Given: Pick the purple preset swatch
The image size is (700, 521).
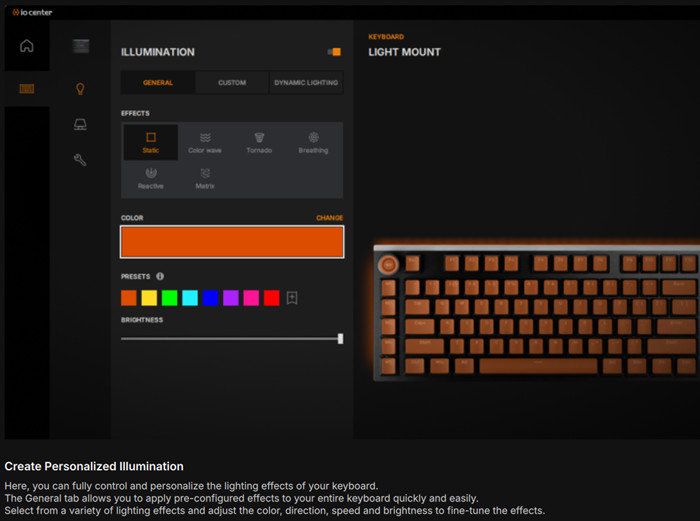Looking at the screenshot, I should (231, 298).
